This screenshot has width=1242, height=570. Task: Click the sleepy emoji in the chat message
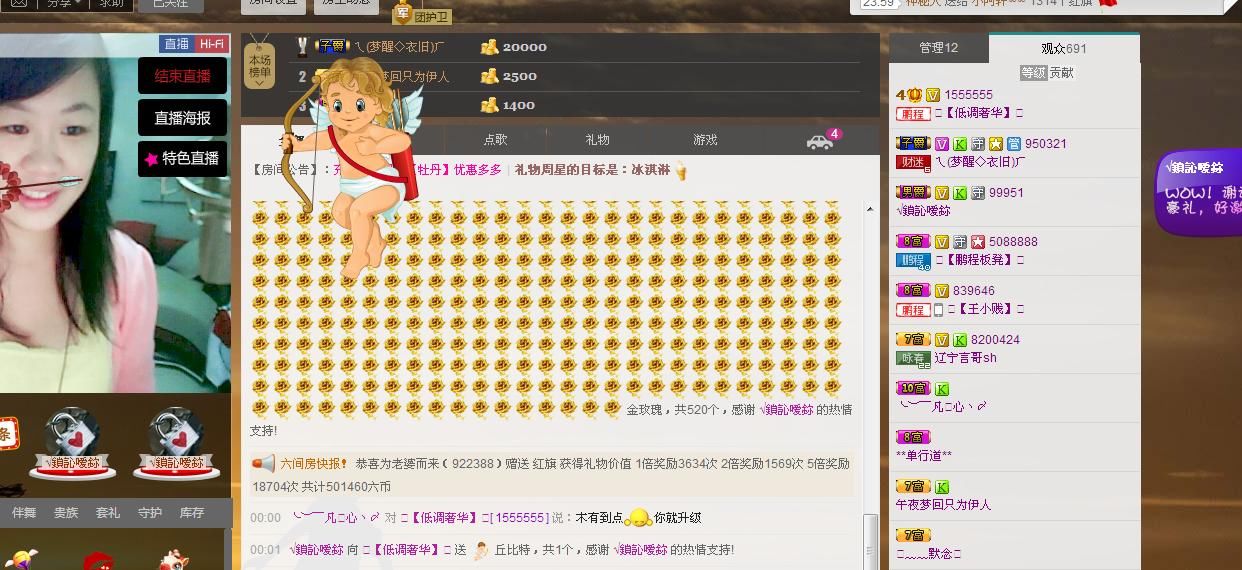638,518
